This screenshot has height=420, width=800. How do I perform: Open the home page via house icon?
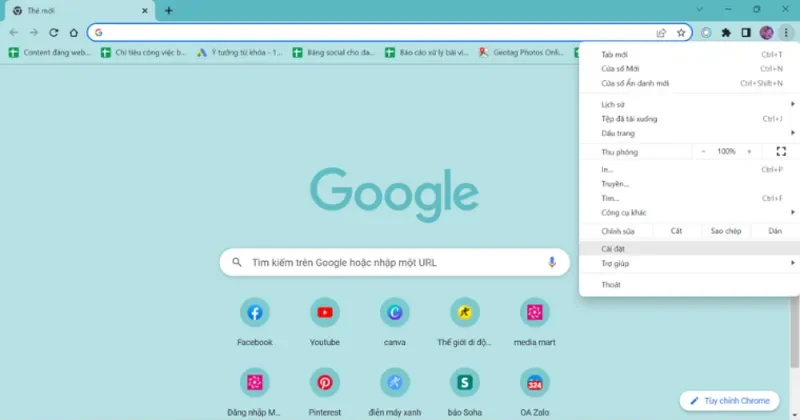click(x=73, y=33)
